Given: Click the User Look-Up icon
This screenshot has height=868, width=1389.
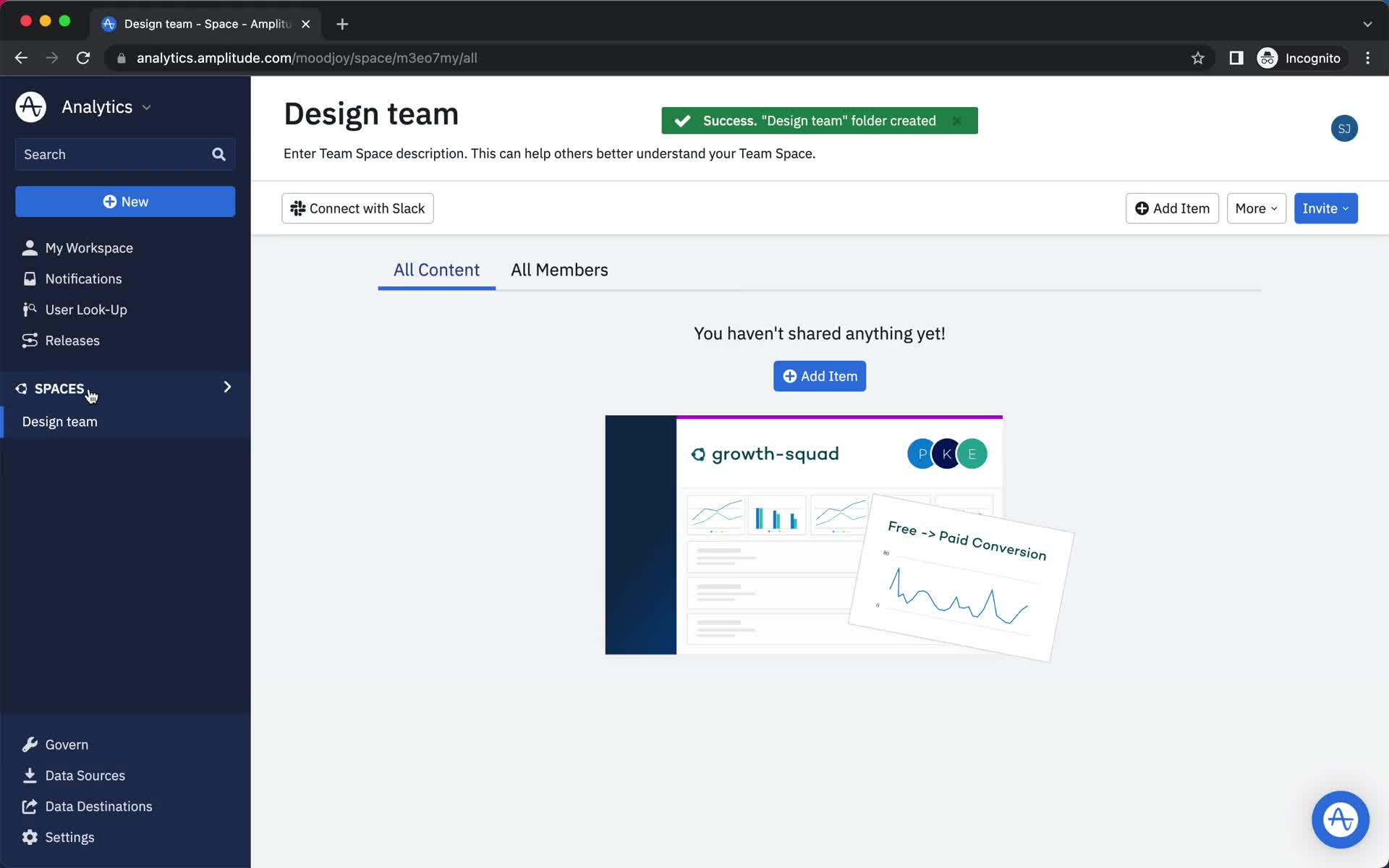Looking at the screenshot, I should point(29,309).
